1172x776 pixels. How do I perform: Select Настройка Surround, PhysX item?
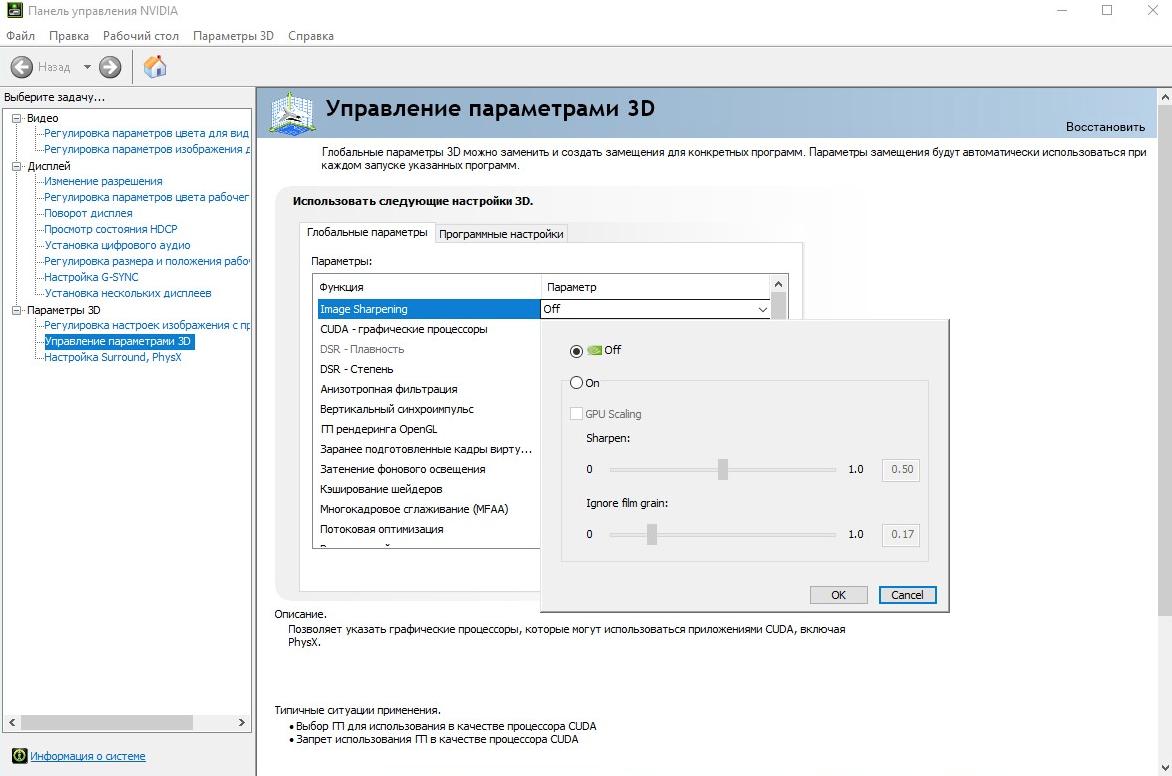click(113, 357)
